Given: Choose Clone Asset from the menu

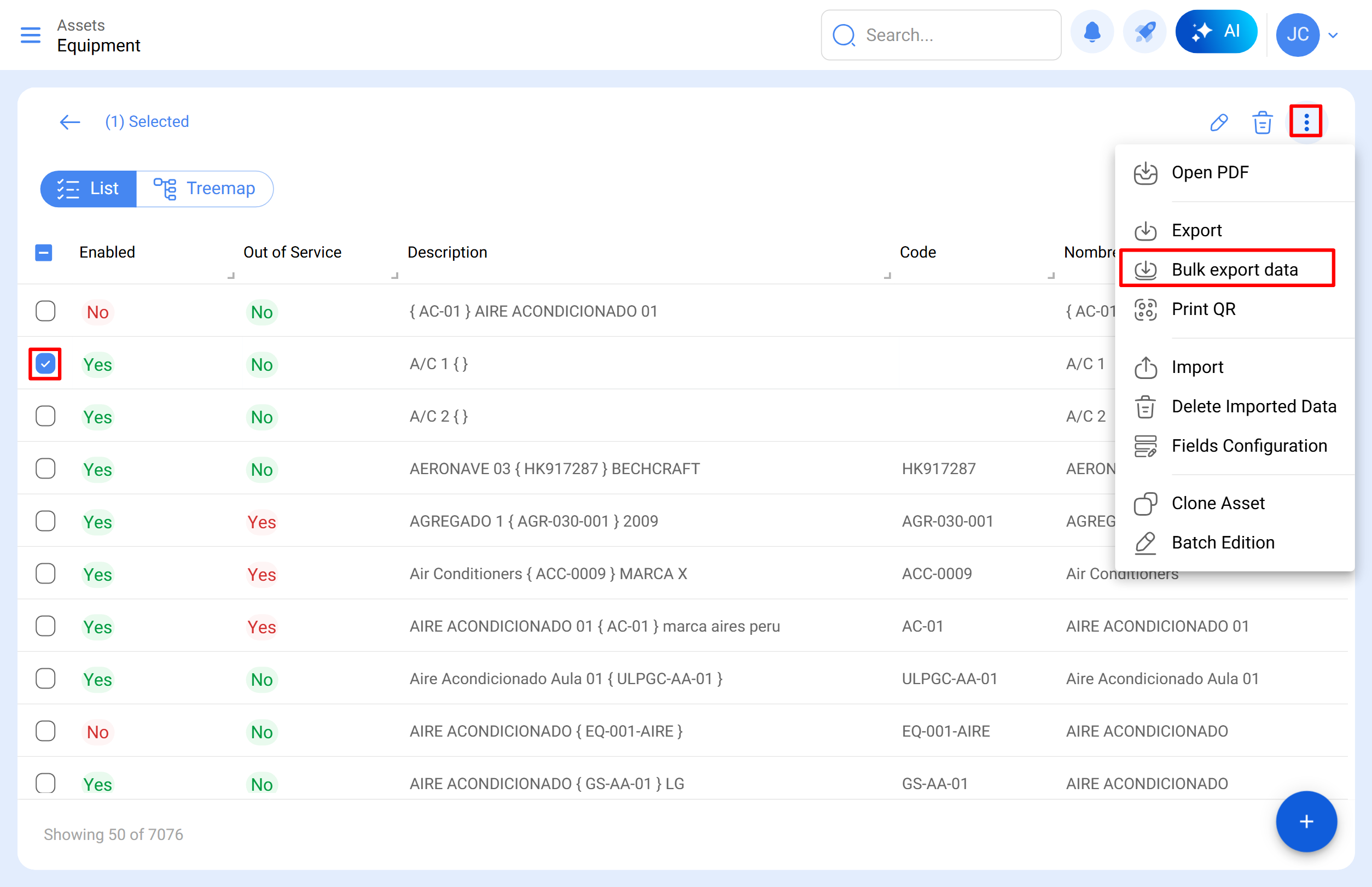Looking at the screenshot, I should click(x=1218, y=502).
